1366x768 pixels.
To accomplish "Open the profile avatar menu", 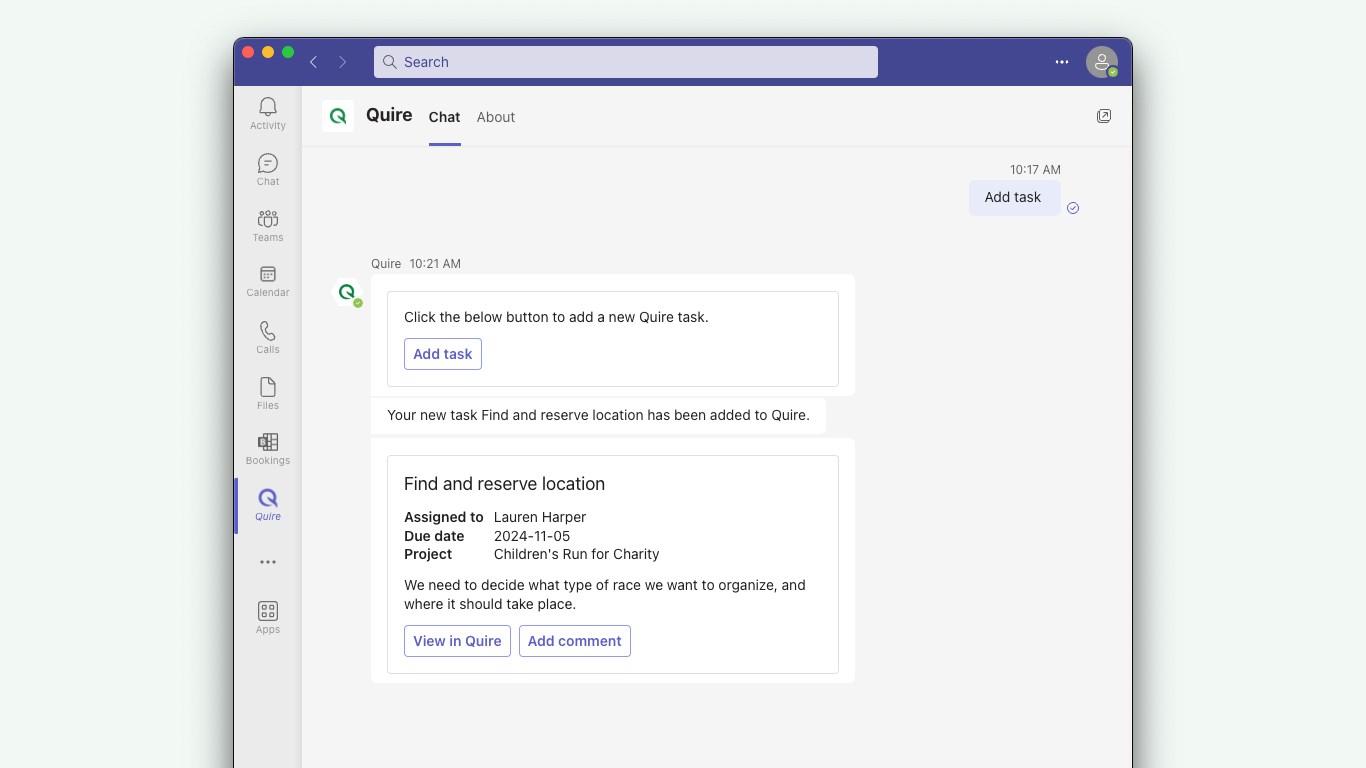I will pos(1101,62).
